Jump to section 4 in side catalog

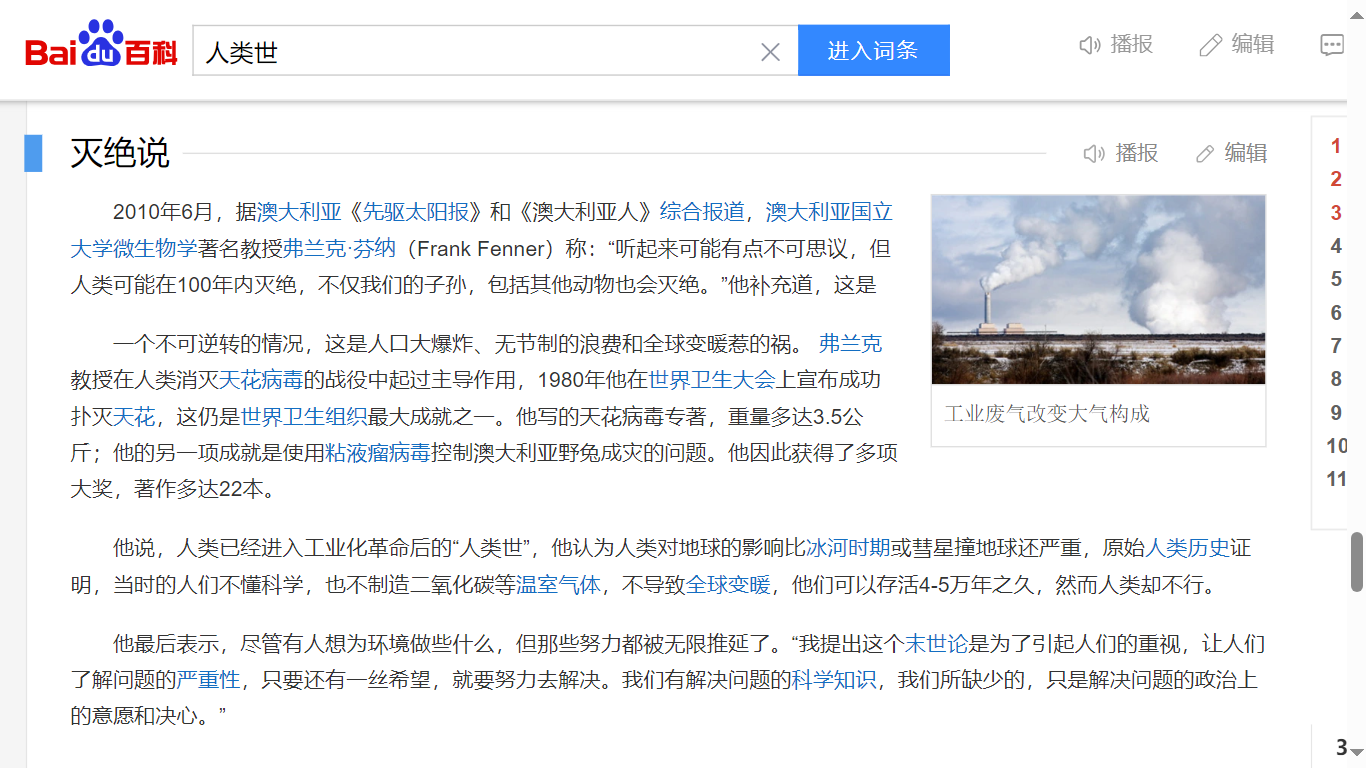[1336, 246]
